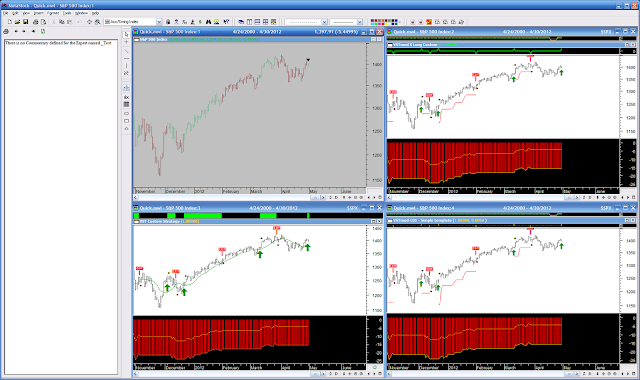Screen dimensions: 640x380
Task: Click the padlock icon beside indicator dropdown
Action: click(x=168, y=22)
